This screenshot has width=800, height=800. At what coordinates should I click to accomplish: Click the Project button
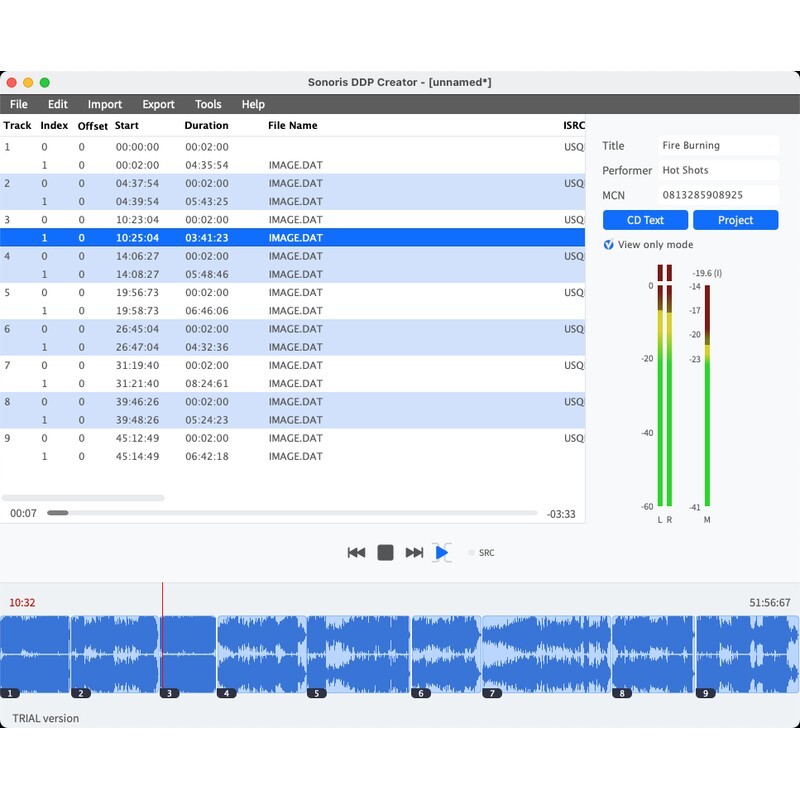click(x=735, y=220)
